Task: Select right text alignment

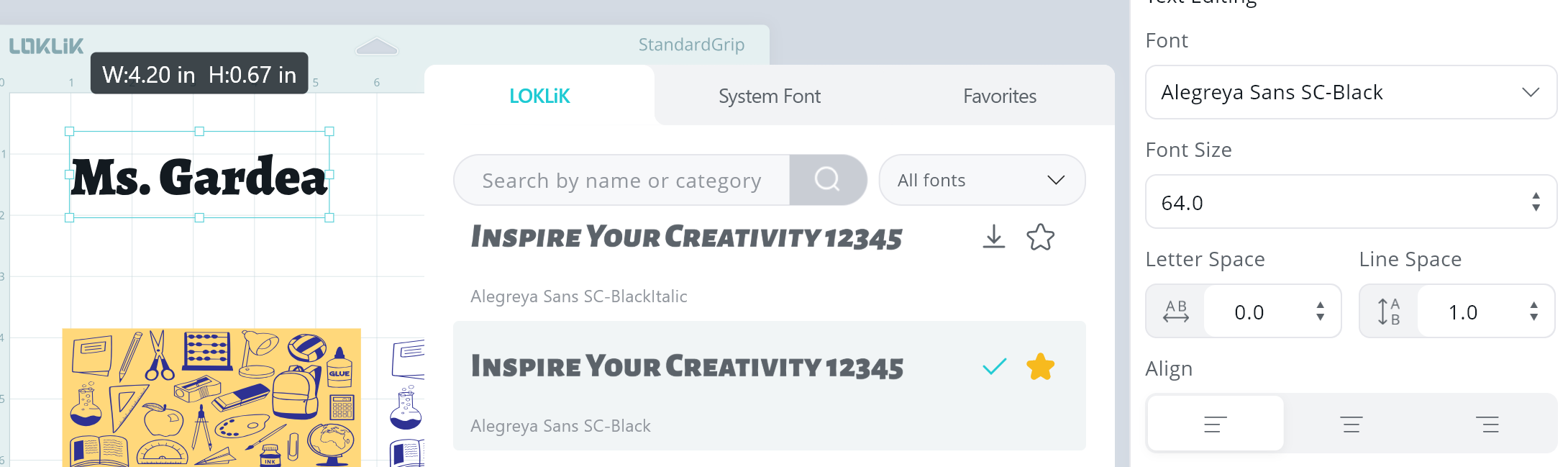Action: (1487, 424)
